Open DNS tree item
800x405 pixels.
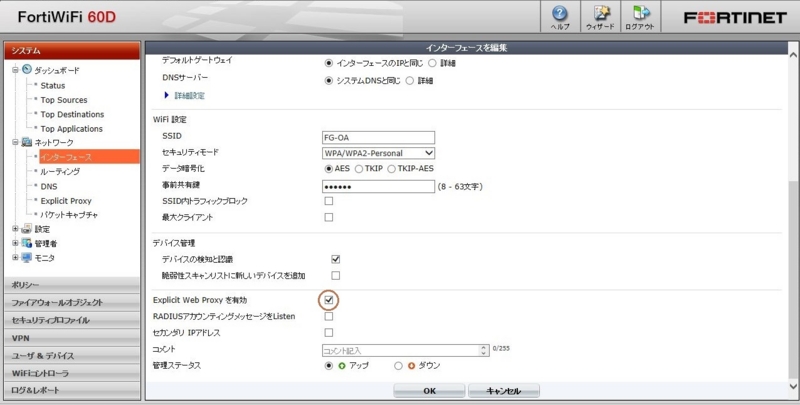pyautogui.click(x=49, y=186)
